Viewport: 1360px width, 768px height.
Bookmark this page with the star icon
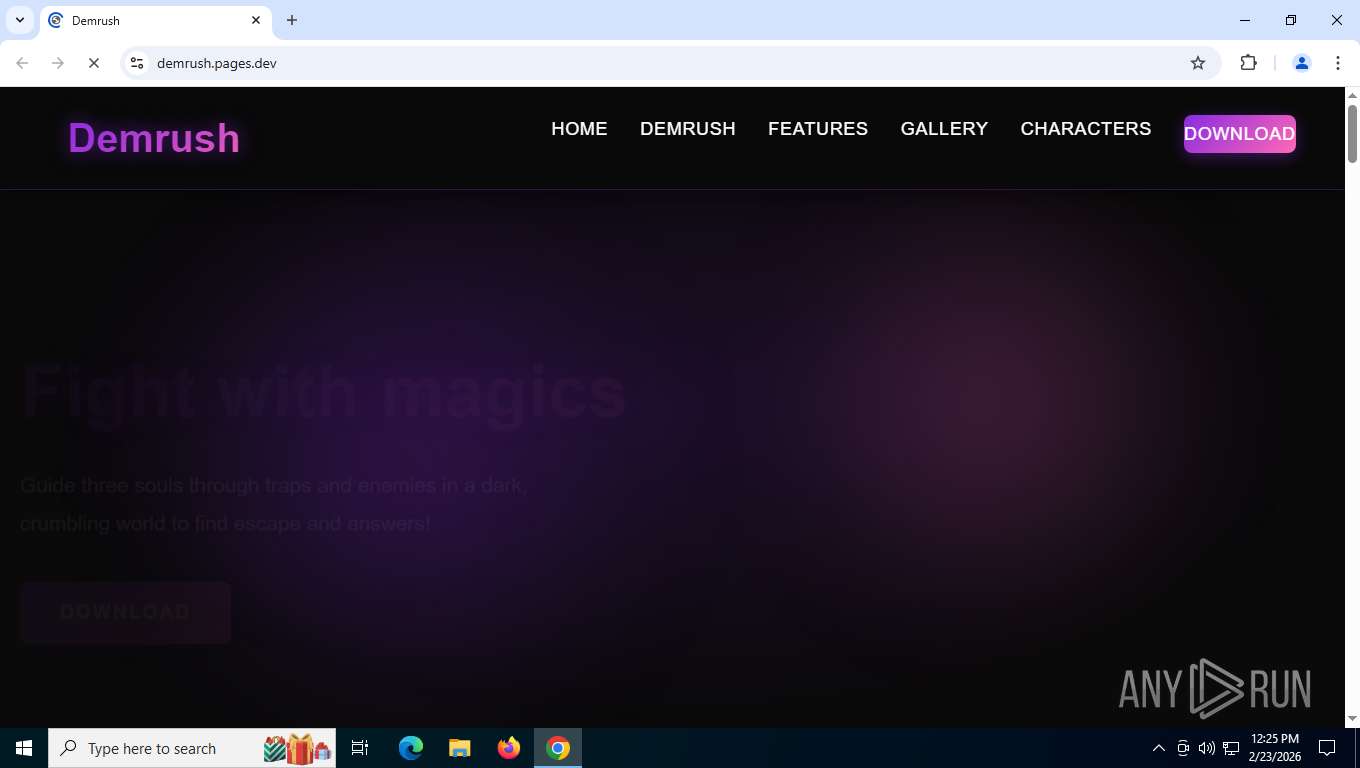click(1198, 63)
